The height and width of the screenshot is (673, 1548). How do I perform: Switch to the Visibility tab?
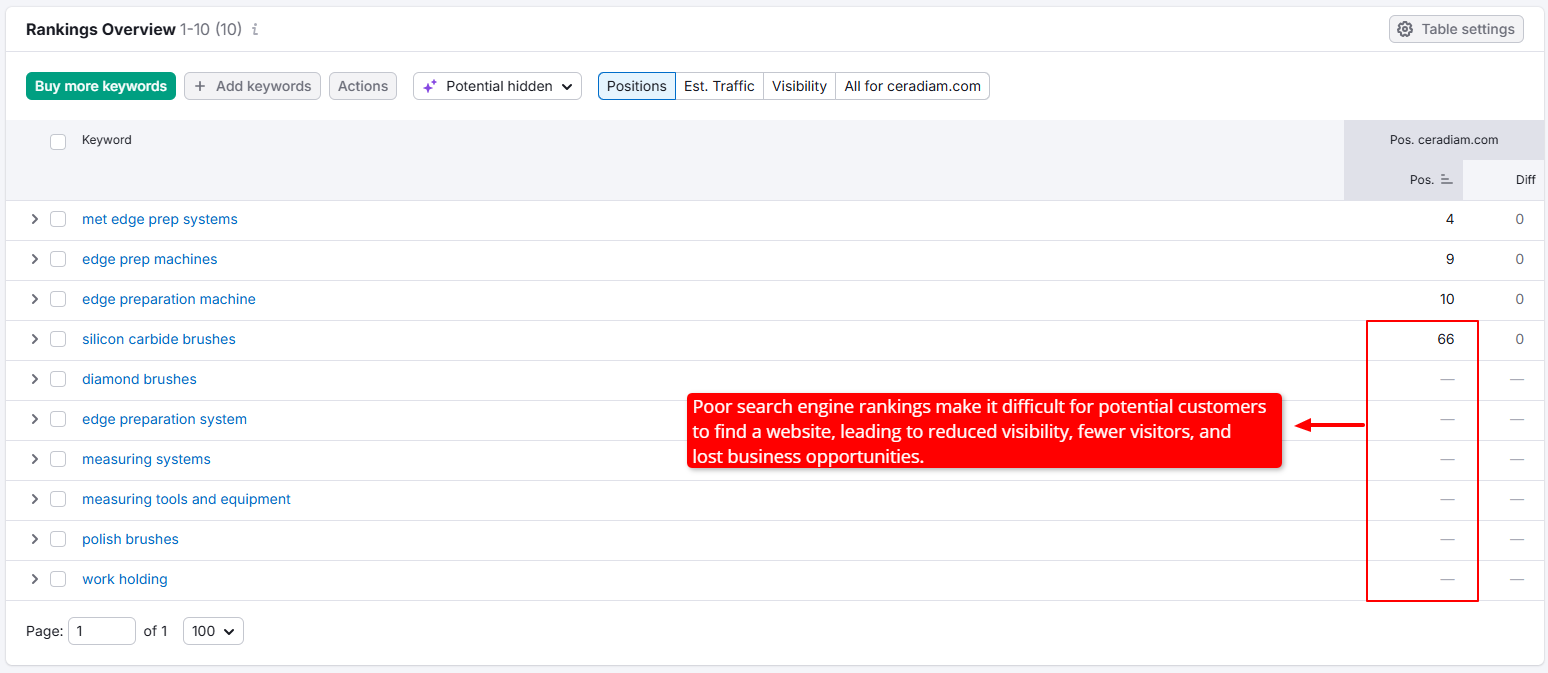[799, 86]
